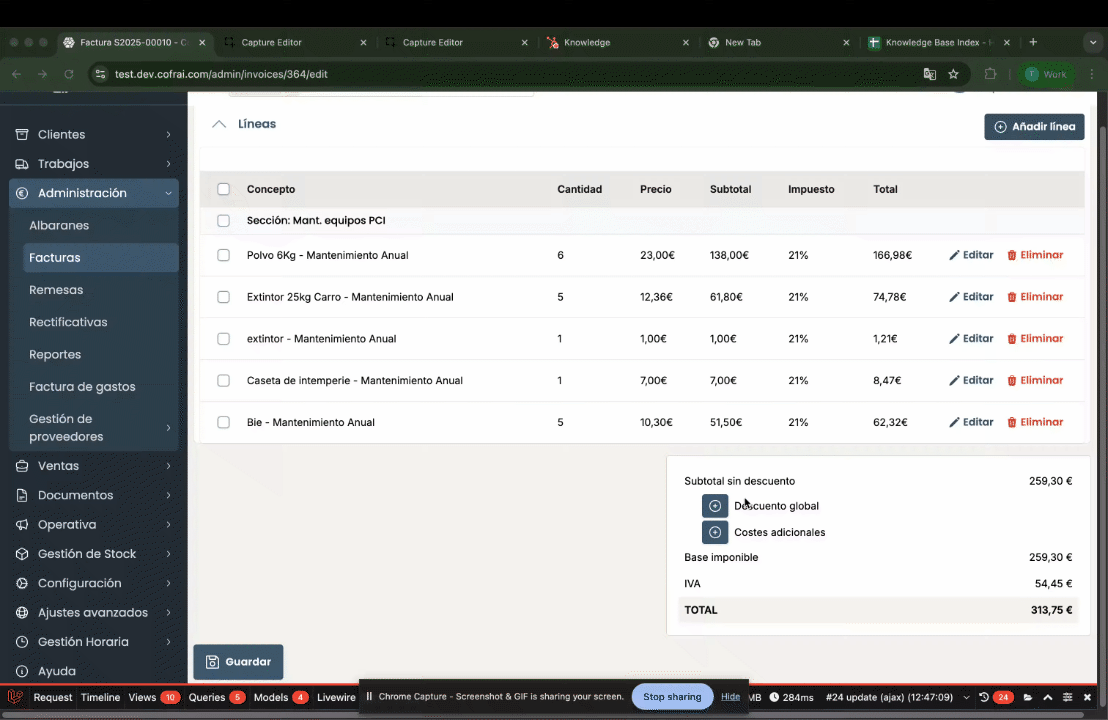This screenshot has height=720, width=1108.
Task: Collapse the Líneas section chevron
Action: 219,124
